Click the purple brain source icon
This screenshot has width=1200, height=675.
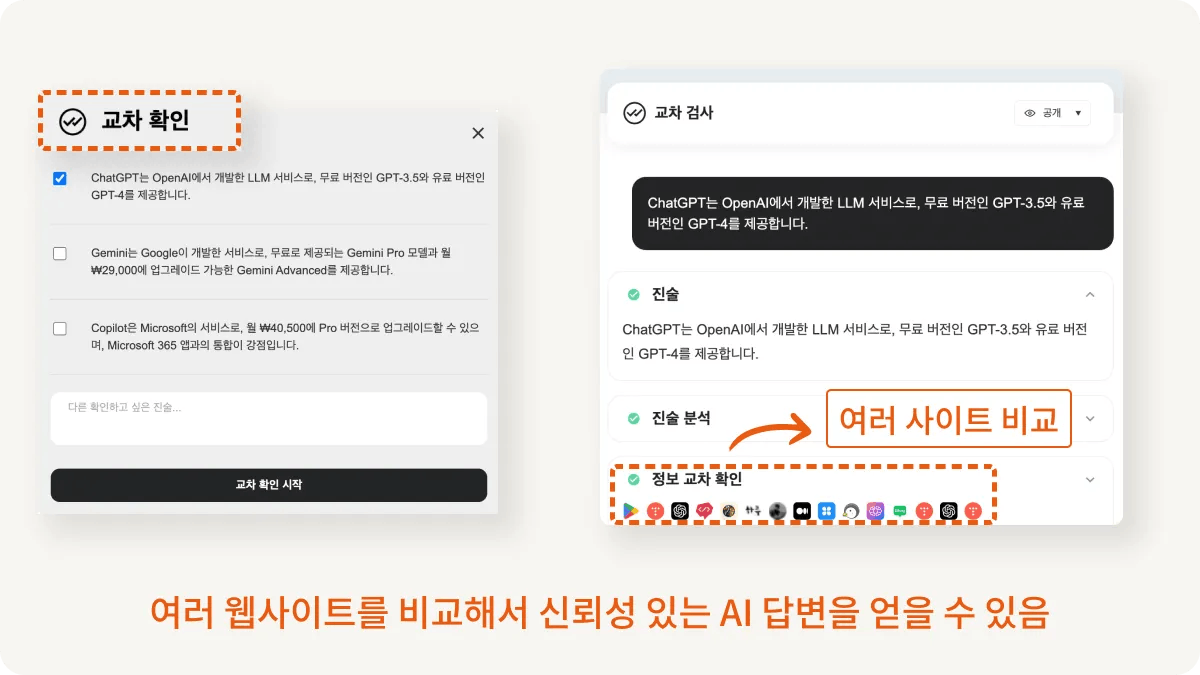[x=875, y=511]
